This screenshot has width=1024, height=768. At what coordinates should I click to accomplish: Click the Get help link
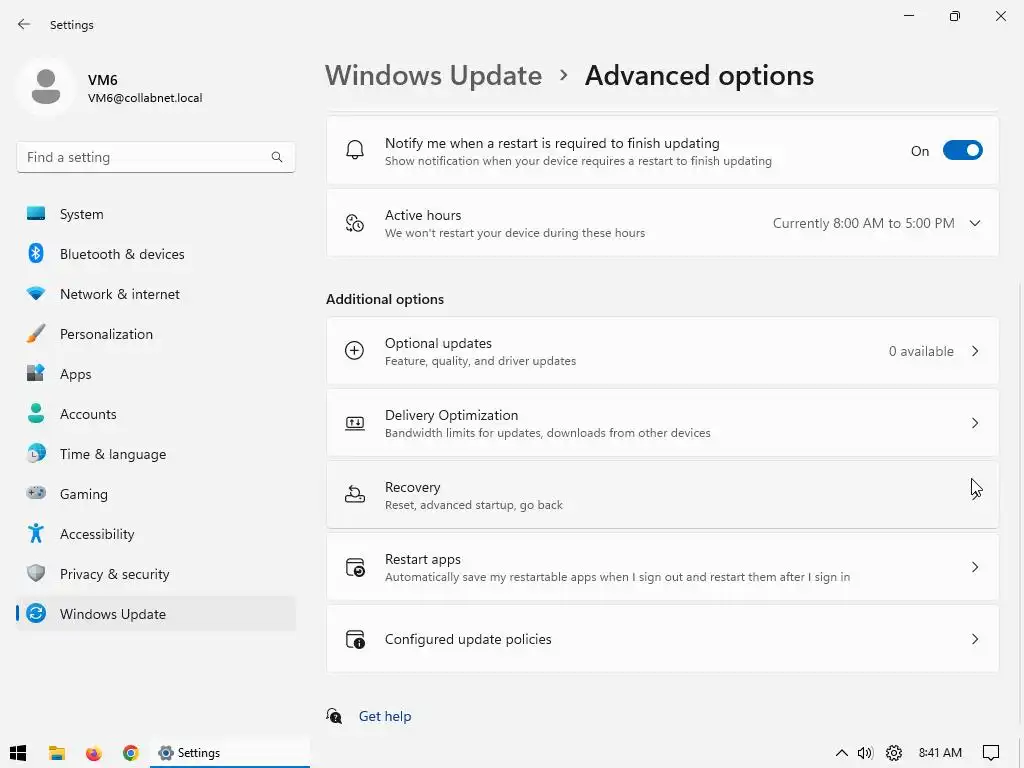385,716
